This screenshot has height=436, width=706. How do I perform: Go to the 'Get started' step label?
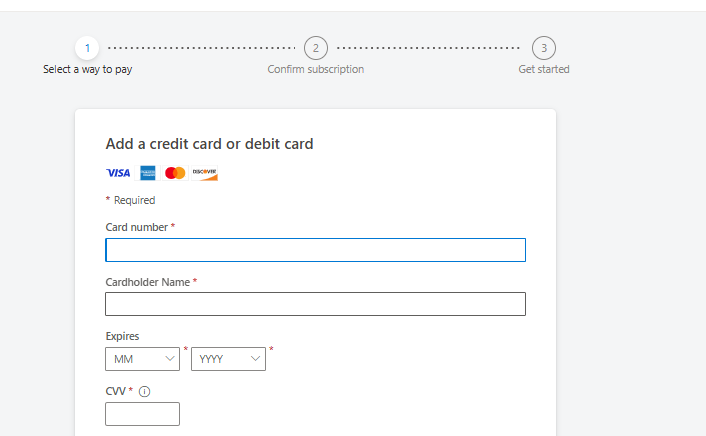point(544,70)
